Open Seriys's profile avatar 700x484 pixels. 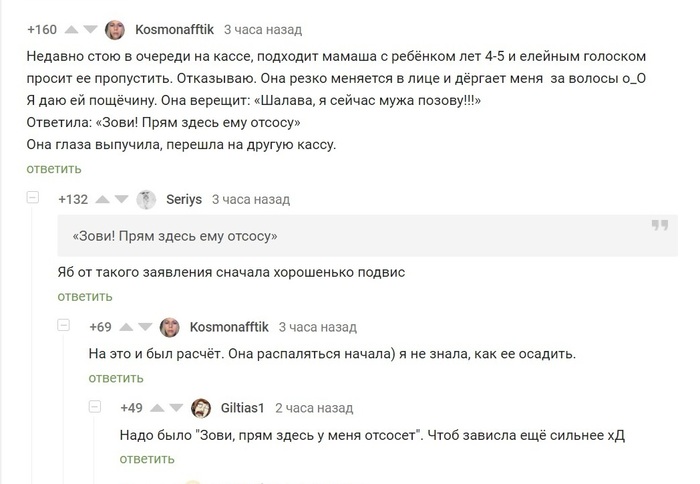146,199
